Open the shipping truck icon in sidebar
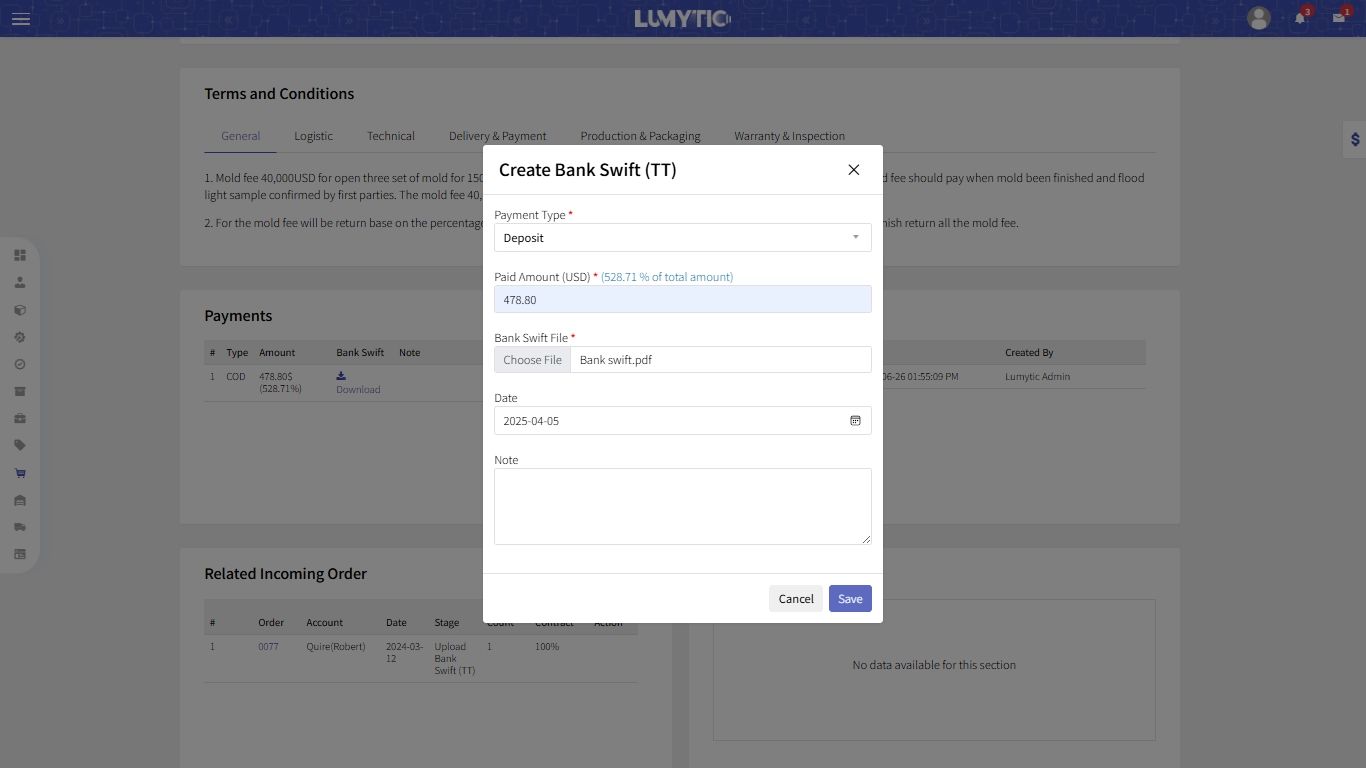 20,527
